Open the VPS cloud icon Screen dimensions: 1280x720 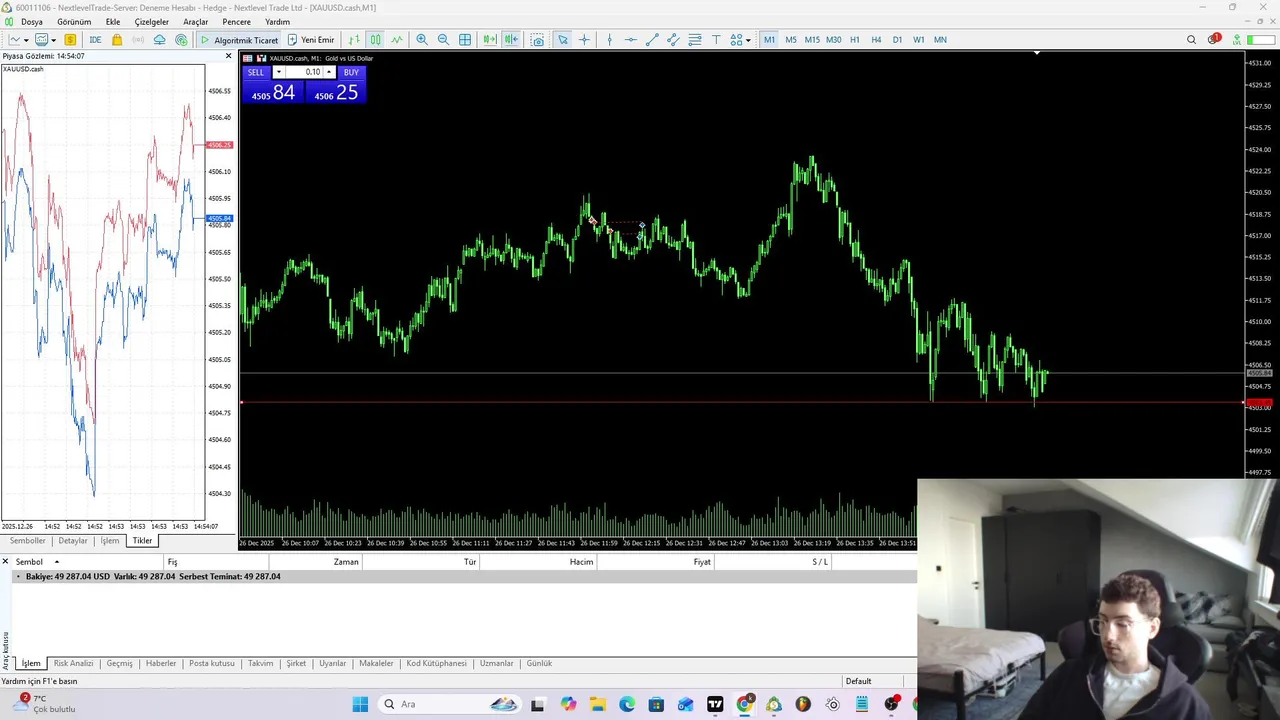coord(159,40)
